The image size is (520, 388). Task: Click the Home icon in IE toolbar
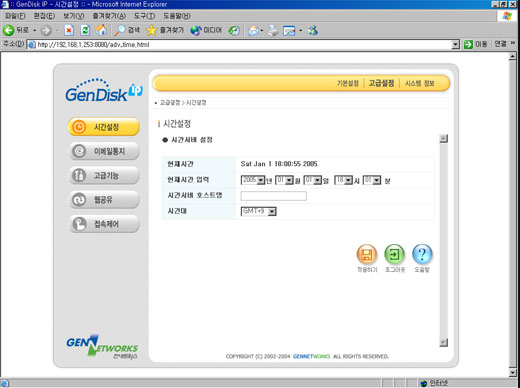pos(101,30)
